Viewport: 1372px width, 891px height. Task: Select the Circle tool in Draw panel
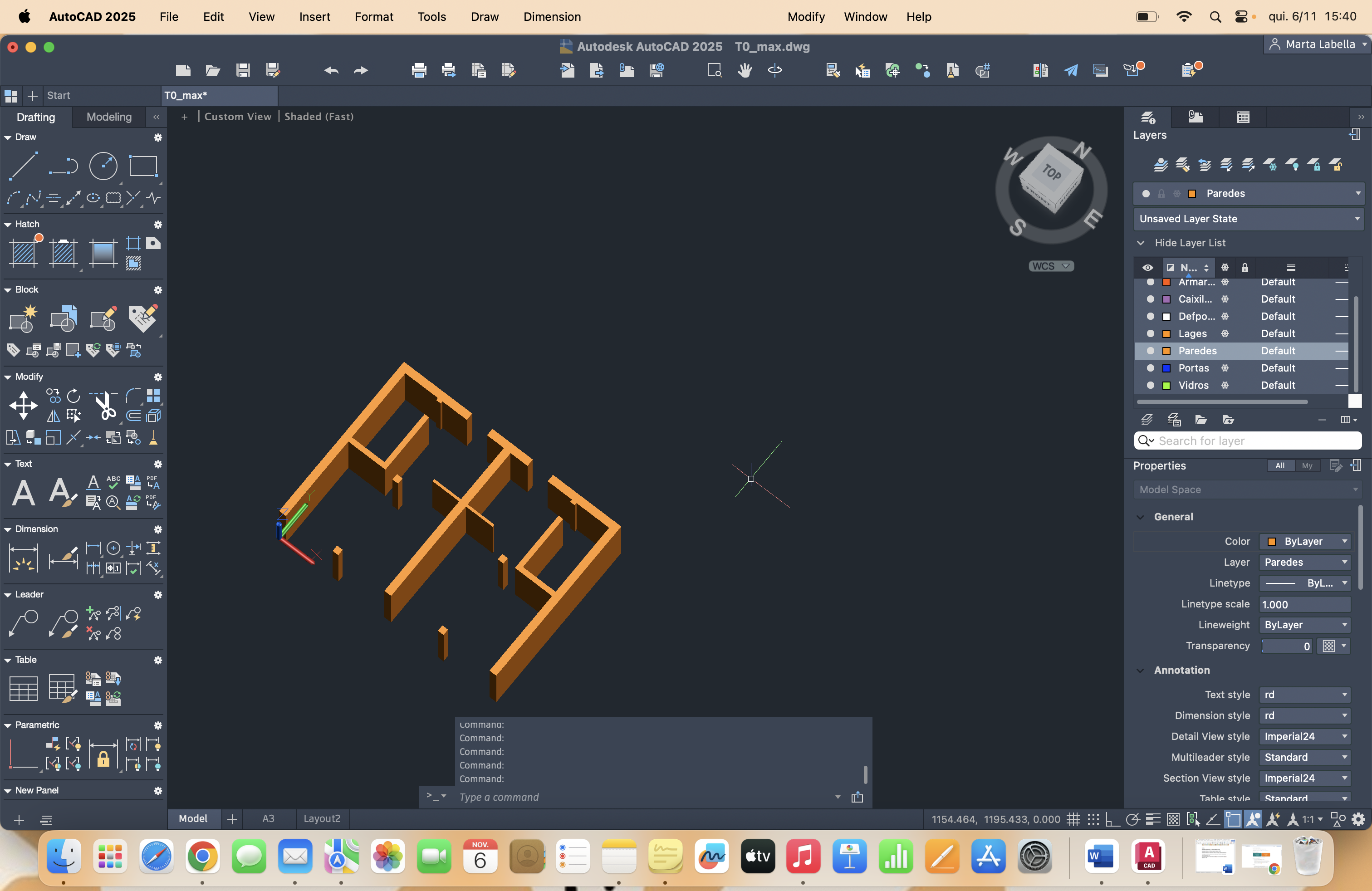click(103, 166)
